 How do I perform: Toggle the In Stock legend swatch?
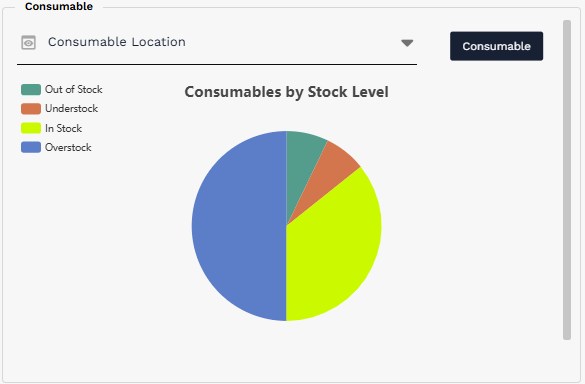pos(31,128)
